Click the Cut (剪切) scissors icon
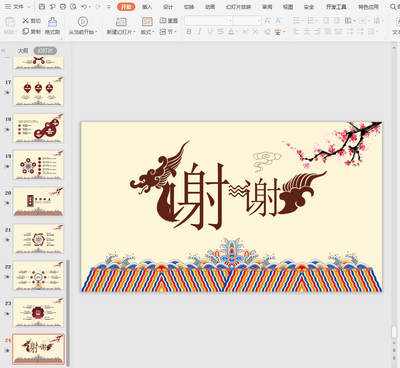This screenshot has height=368, width=400. [x=26, y=21]
